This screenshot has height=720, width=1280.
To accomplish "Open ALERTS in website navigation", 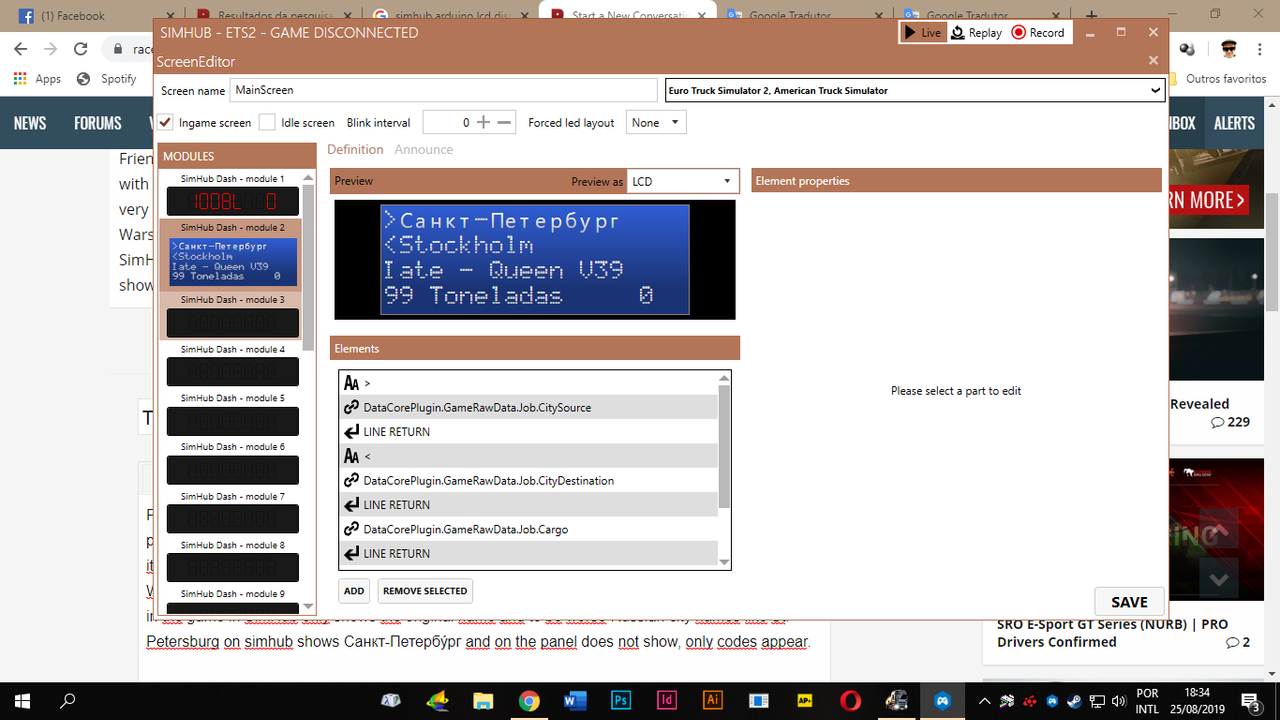I will pyautogui.click(x=1234, y=123).
